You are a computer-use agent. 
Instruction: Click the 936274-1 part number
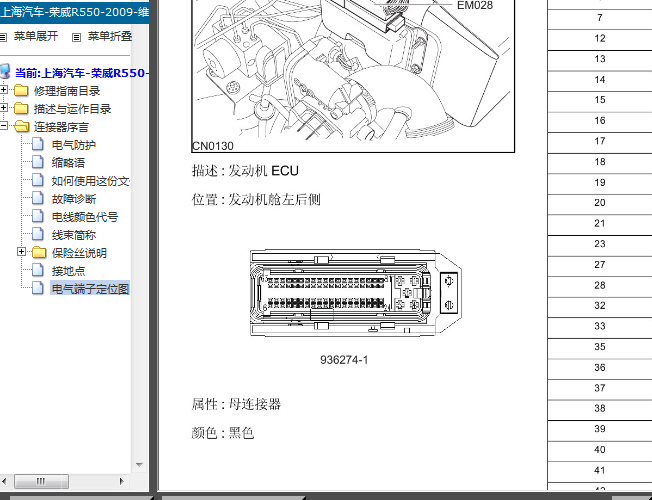coord(344,360)
